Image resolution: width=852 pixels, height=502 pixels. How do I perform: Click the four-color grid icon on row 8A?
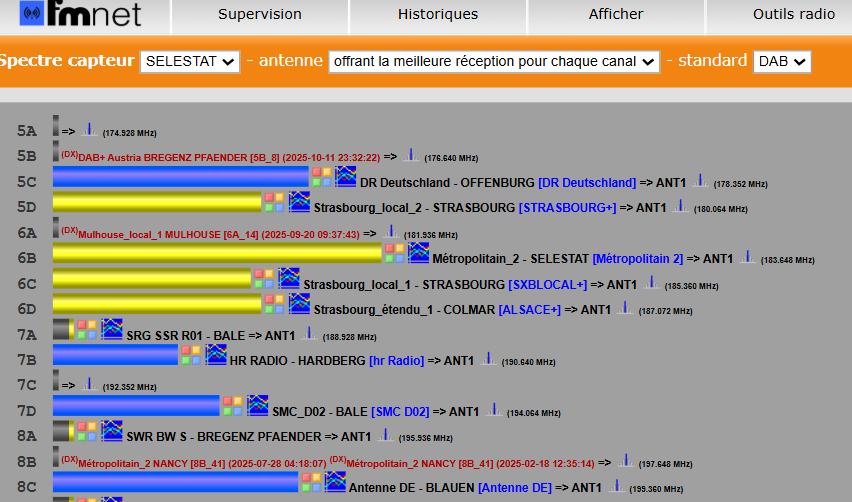tap(87, 431)
